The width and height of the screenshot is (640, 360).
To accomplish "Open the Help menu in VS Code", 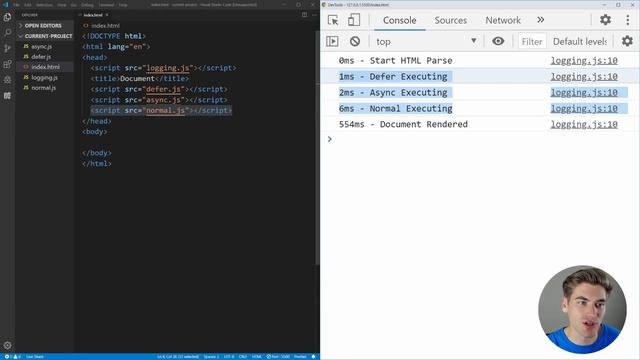I will (123, 5).
